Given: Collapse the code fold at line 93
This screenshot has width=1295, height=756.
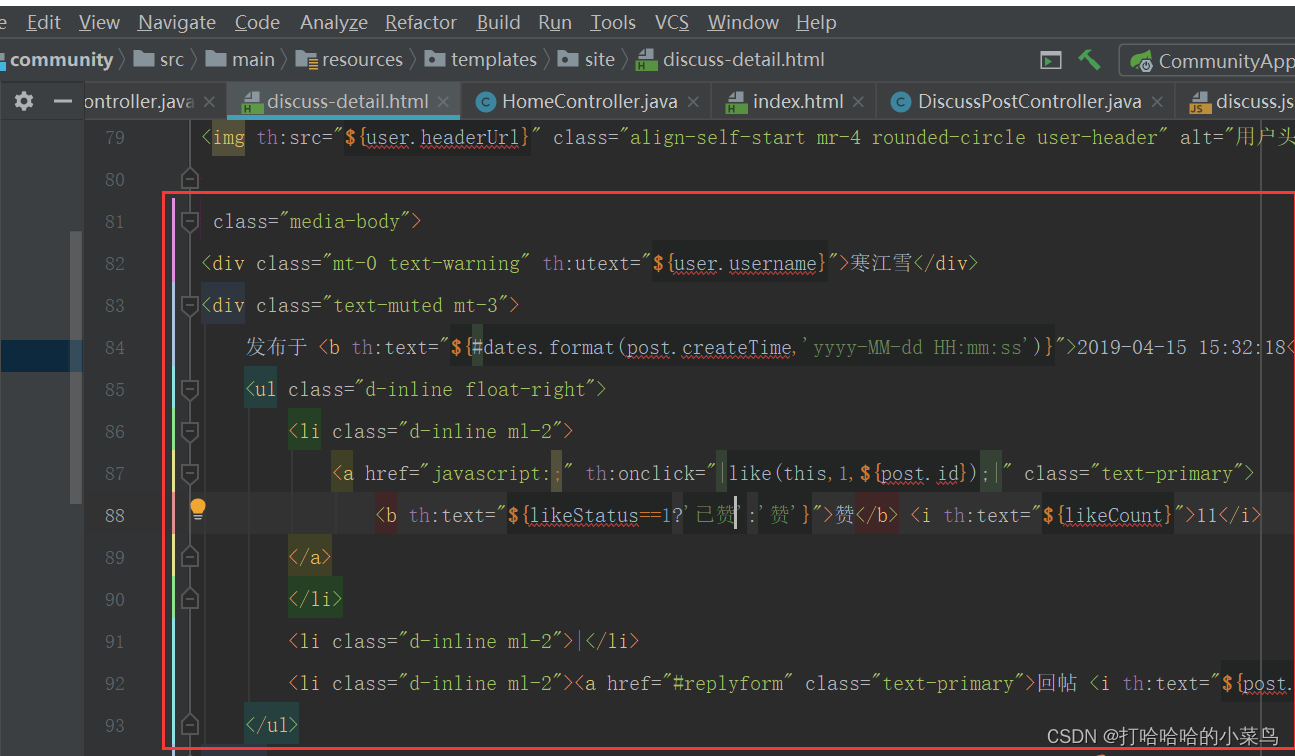Looking at the screenshot, I should pyautogui.click(x=190, y=725).
